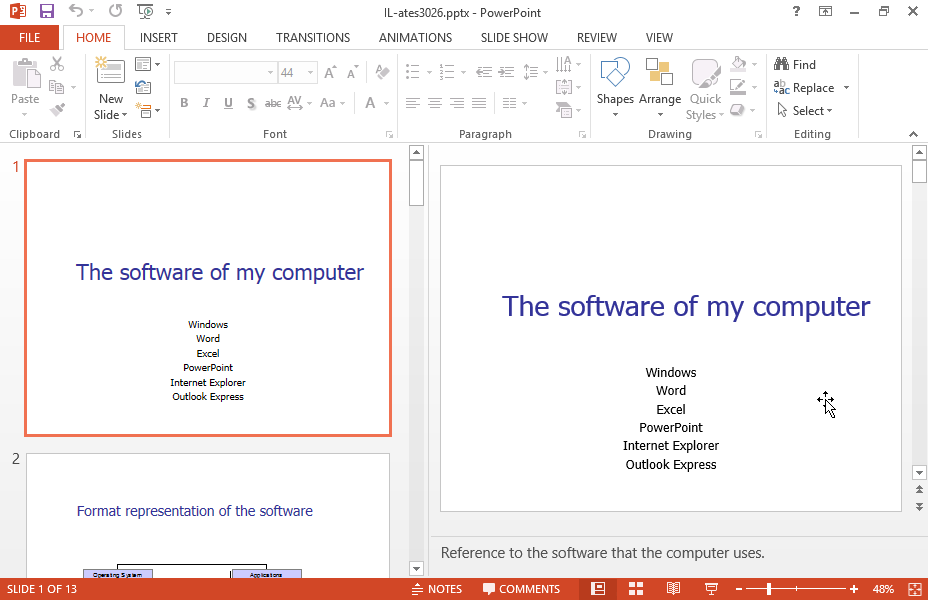Select the Format Painter brush
The width and height of the screenshot is (928, 600).
click(57, 109)
